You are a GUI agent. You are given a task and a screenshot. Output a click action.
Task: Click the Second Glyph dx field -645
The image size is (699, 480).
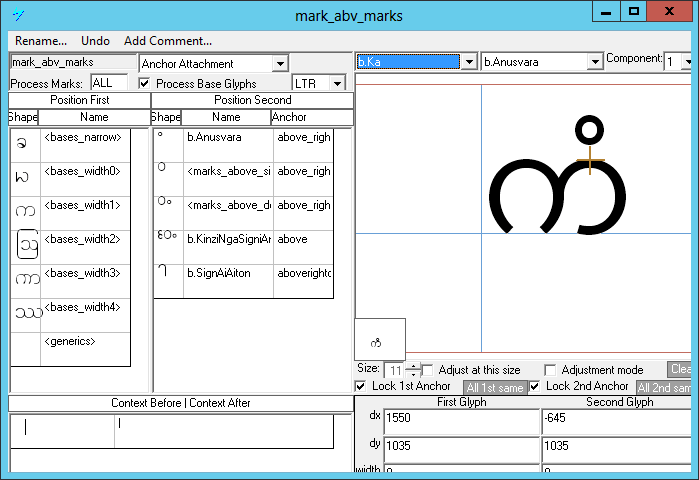pos(617,421)
